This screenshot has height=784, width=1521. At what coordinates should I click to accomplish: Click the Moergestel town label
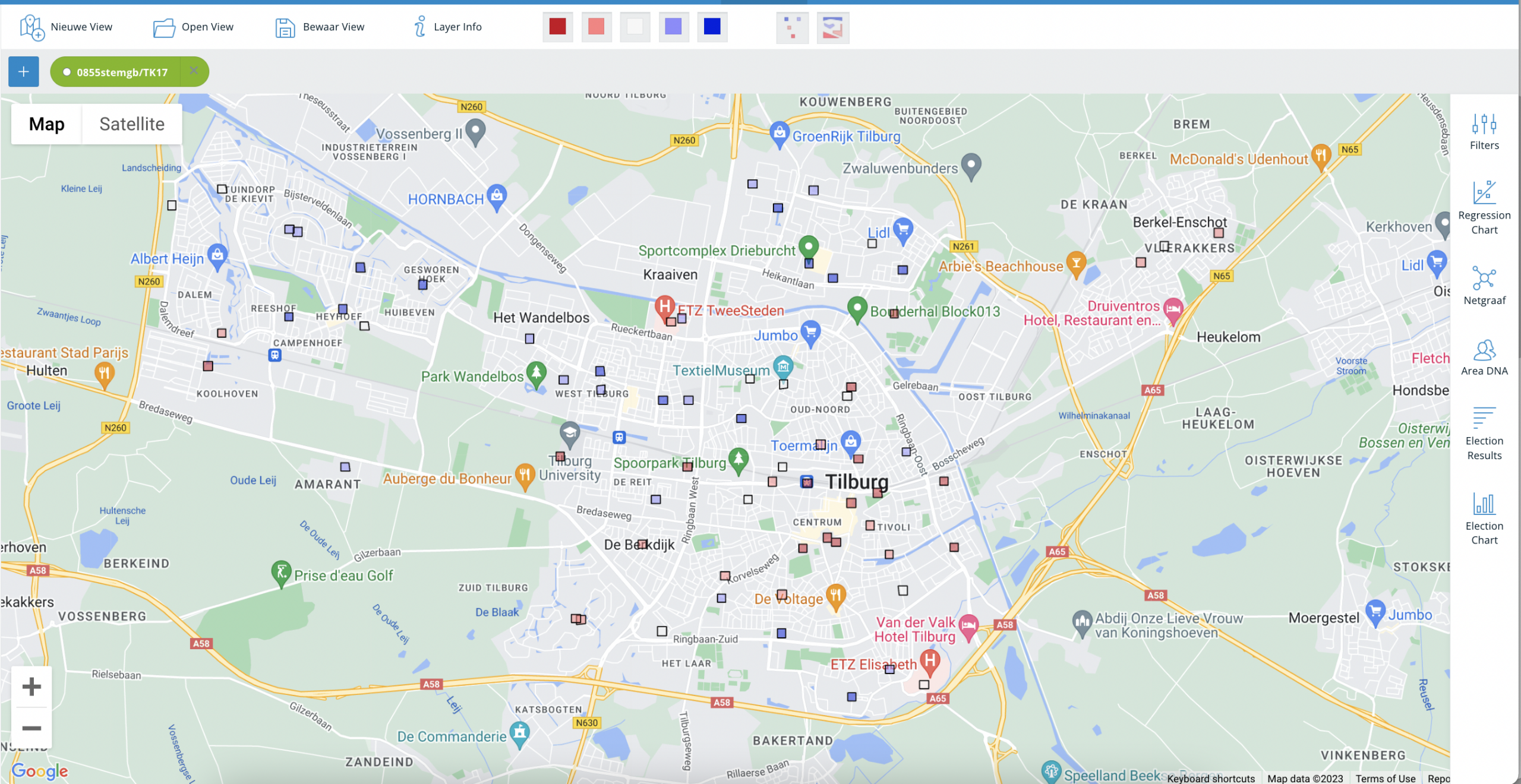[1324, 618]
